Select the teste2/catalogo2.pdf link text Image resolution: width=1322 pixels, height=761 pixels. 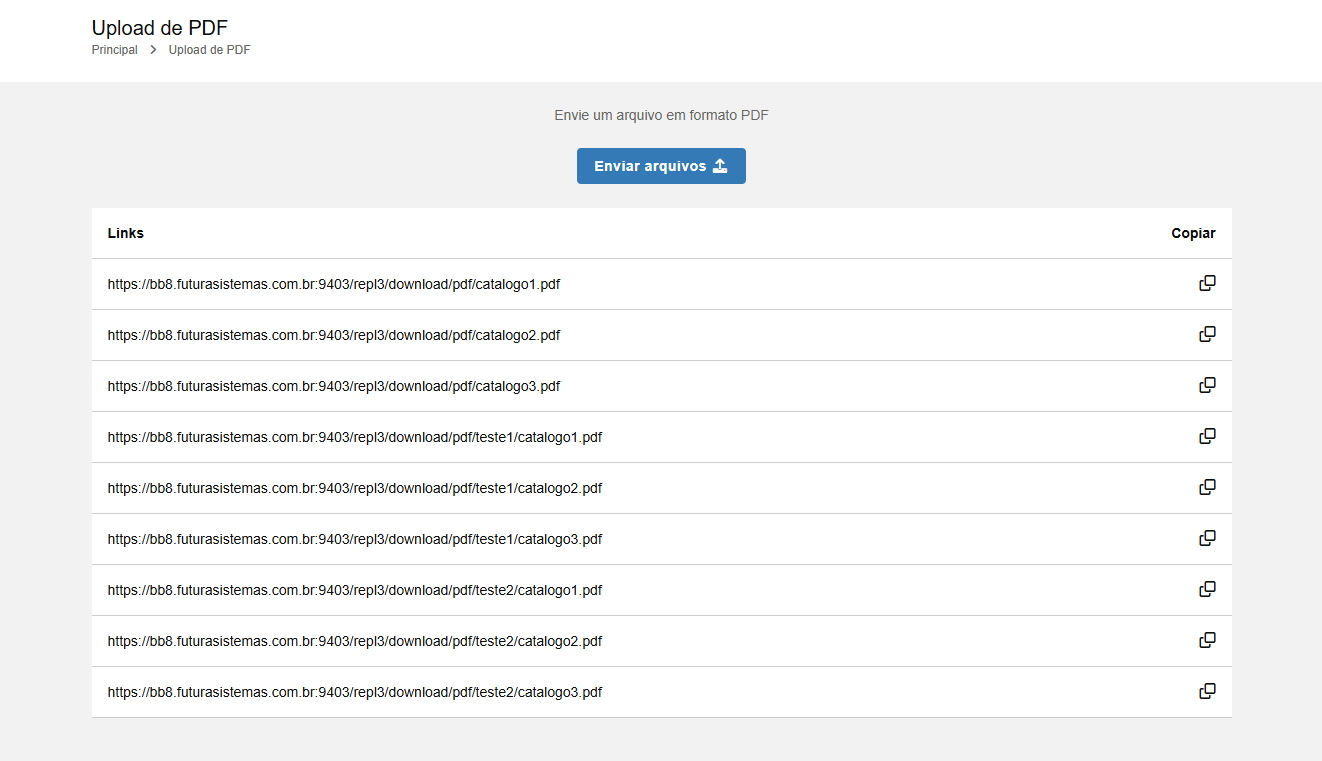(355, 641)
